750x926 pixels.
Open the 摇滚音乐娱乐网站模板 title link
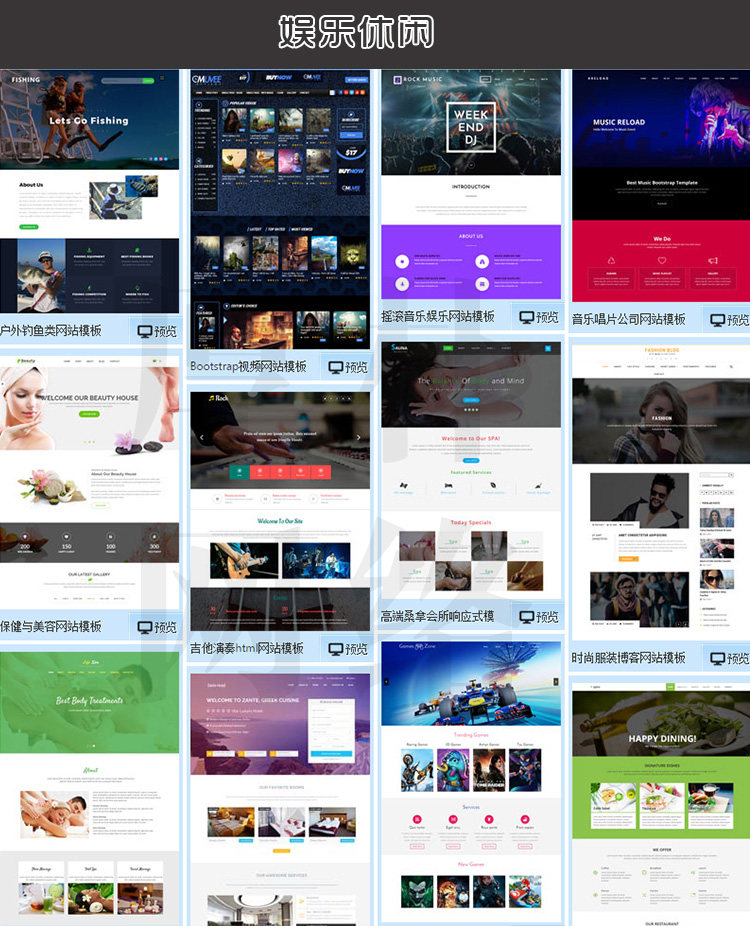point(438,317)
